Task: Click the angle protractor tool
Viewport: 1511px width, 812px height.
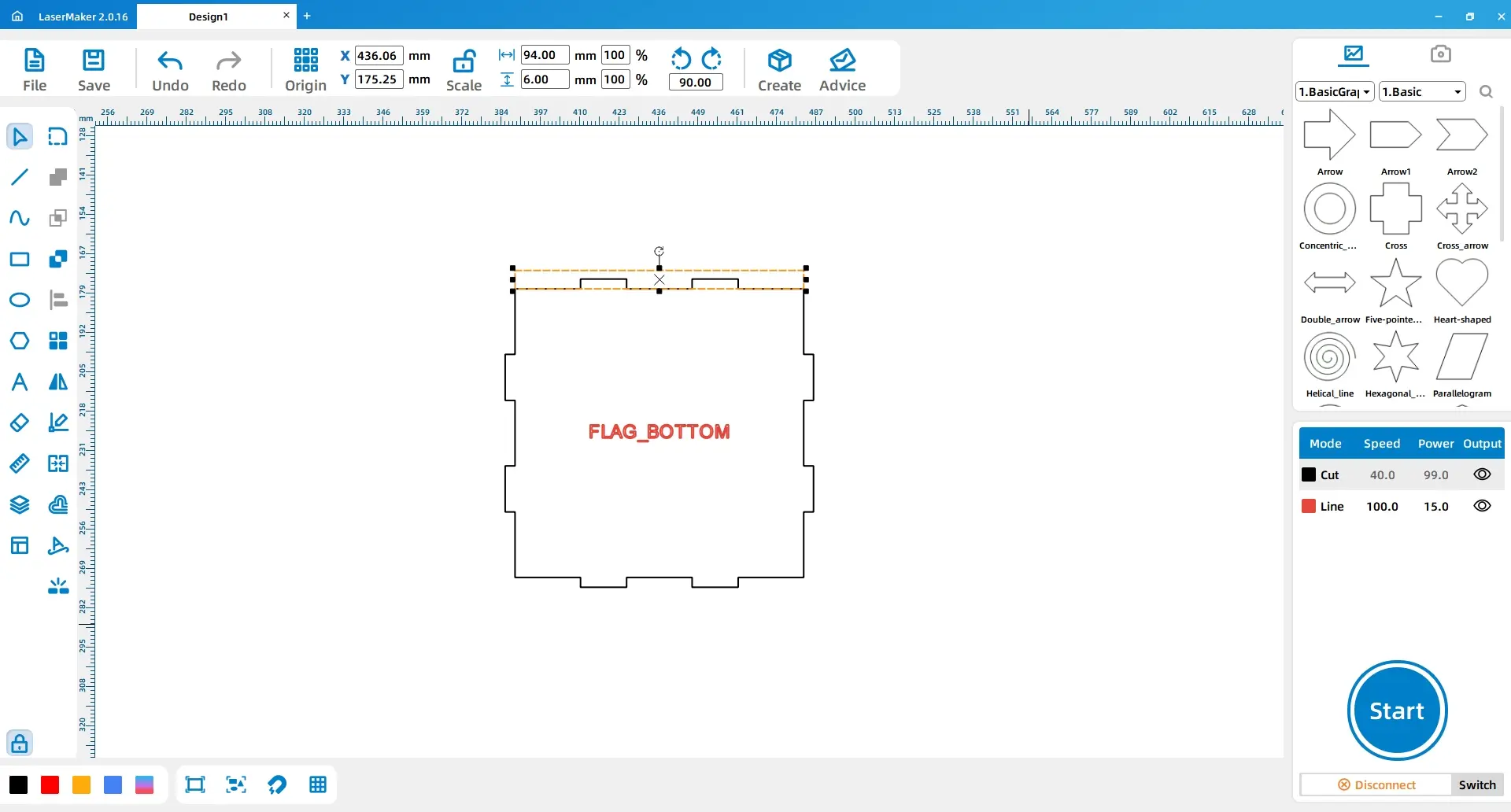Action: click(x=58, y=545)
